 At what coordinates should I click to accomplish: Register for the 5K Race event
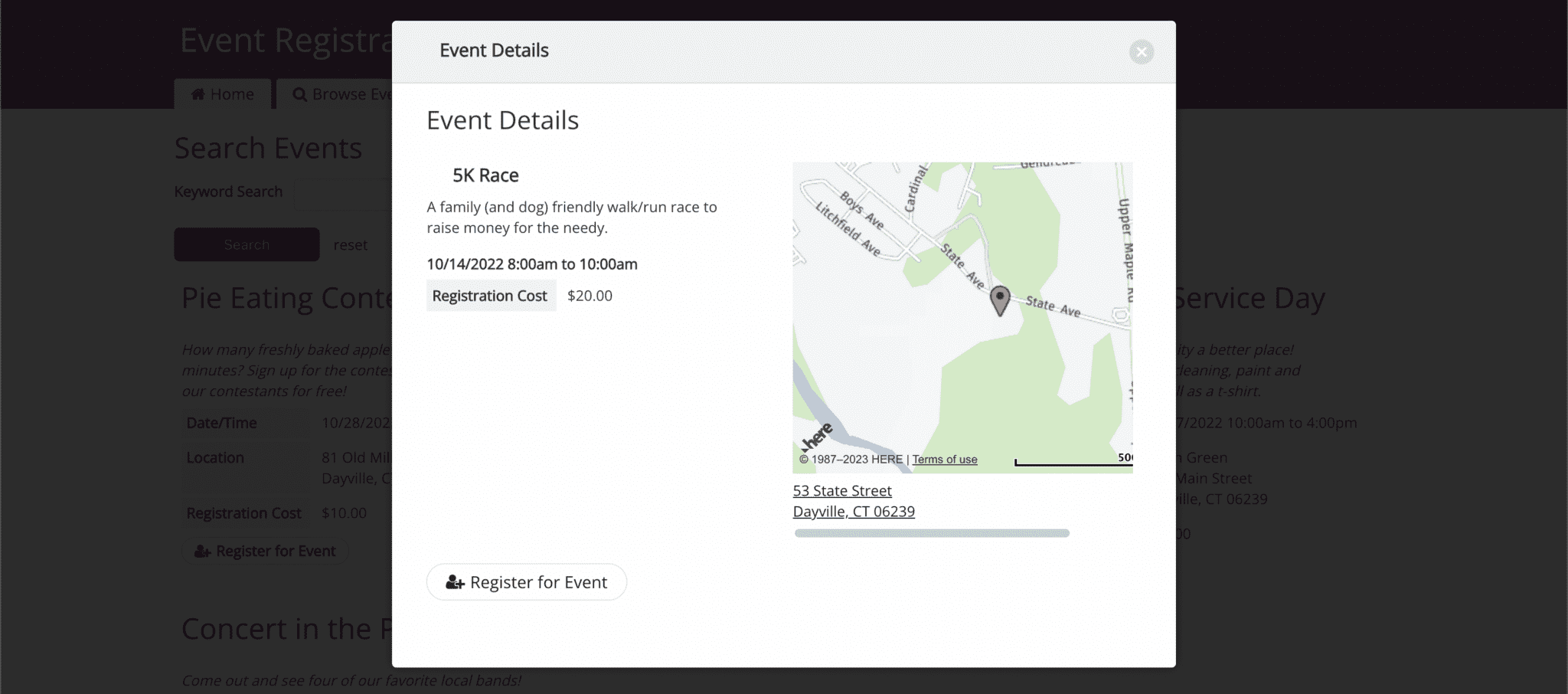pyautogui.click(x=526, y=582)
